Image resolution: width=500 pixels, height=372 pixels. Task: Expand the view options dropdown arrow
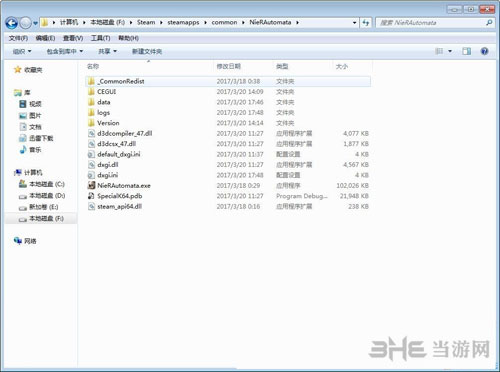click(450, 51)
